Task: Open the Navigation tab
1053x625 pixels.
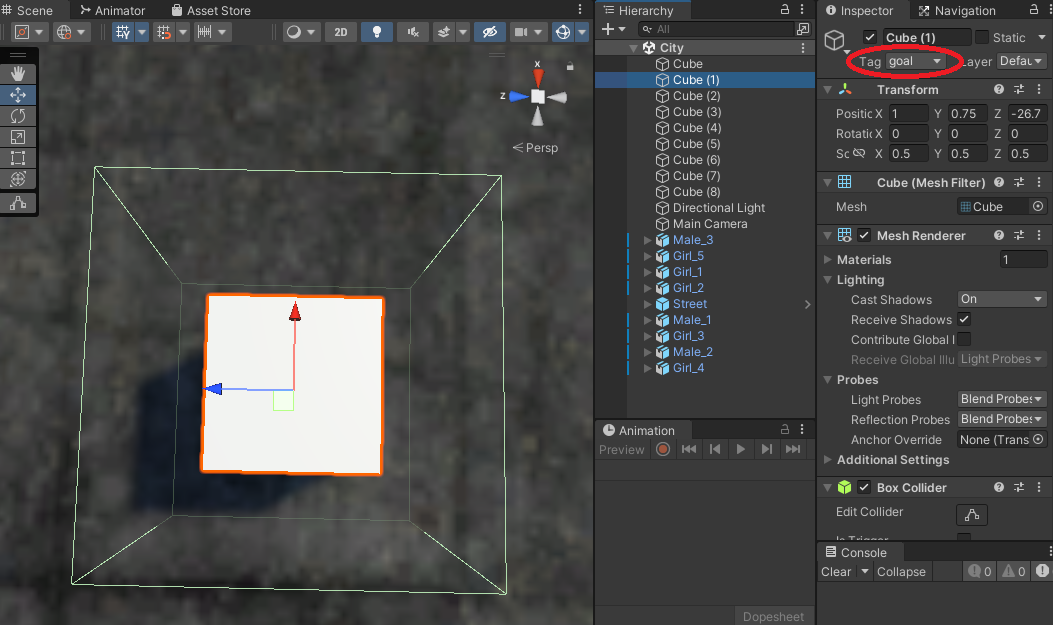Action: pyautogui.click(x=956, y=10)
